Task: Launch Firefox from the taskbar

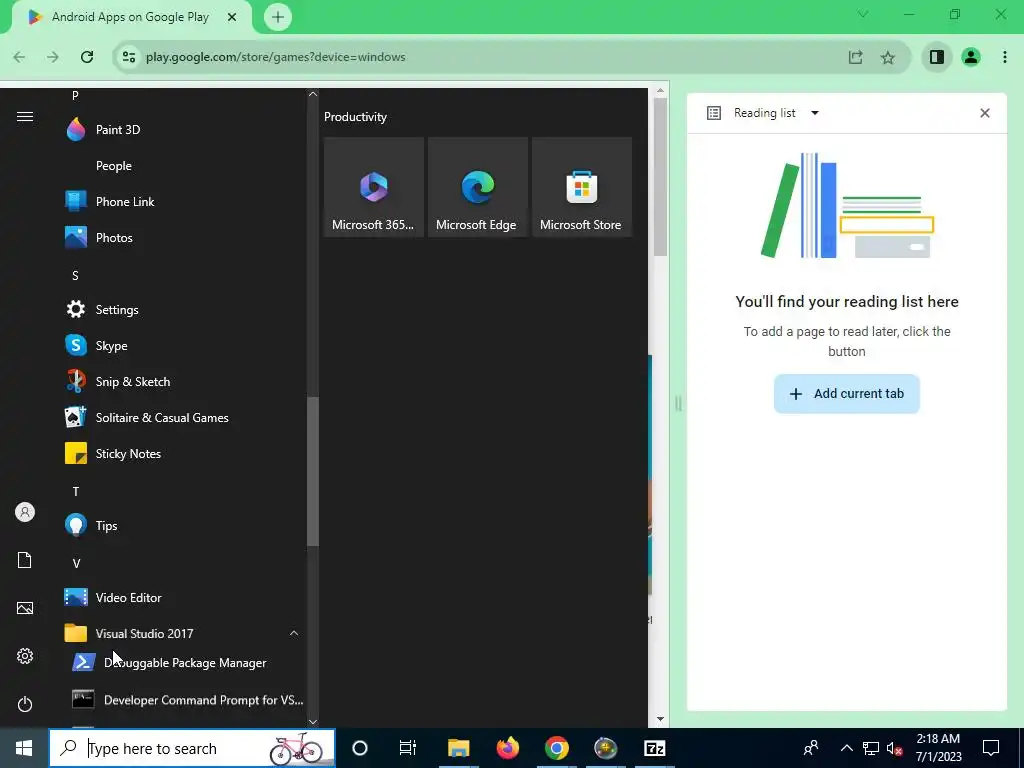Action: tap(507, 748)
